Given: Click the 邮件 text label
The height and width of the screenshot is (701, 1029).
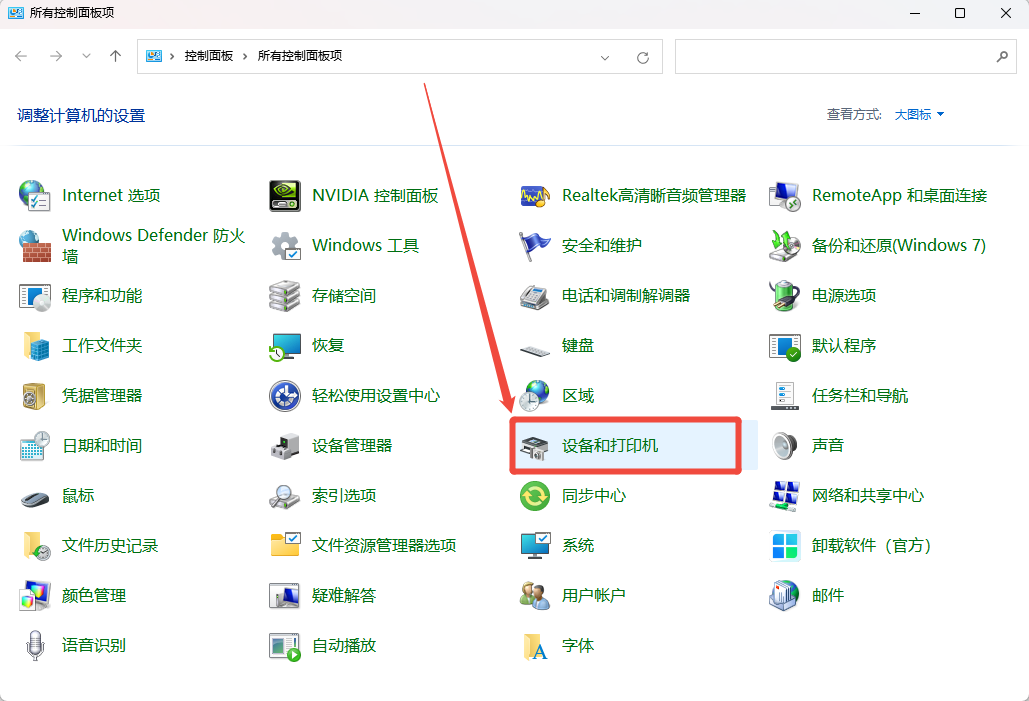Looking at the screenshot, I should click(828, 596).
